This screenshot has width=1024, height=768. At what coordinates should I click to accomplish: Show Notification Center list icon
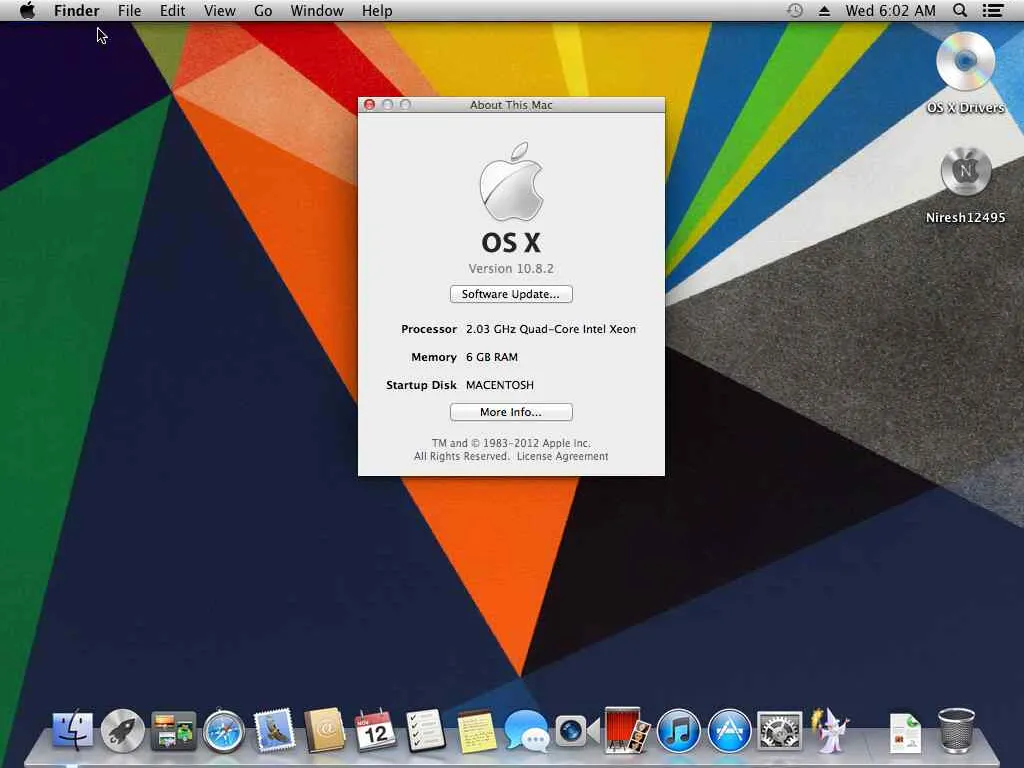click(993, 11)
